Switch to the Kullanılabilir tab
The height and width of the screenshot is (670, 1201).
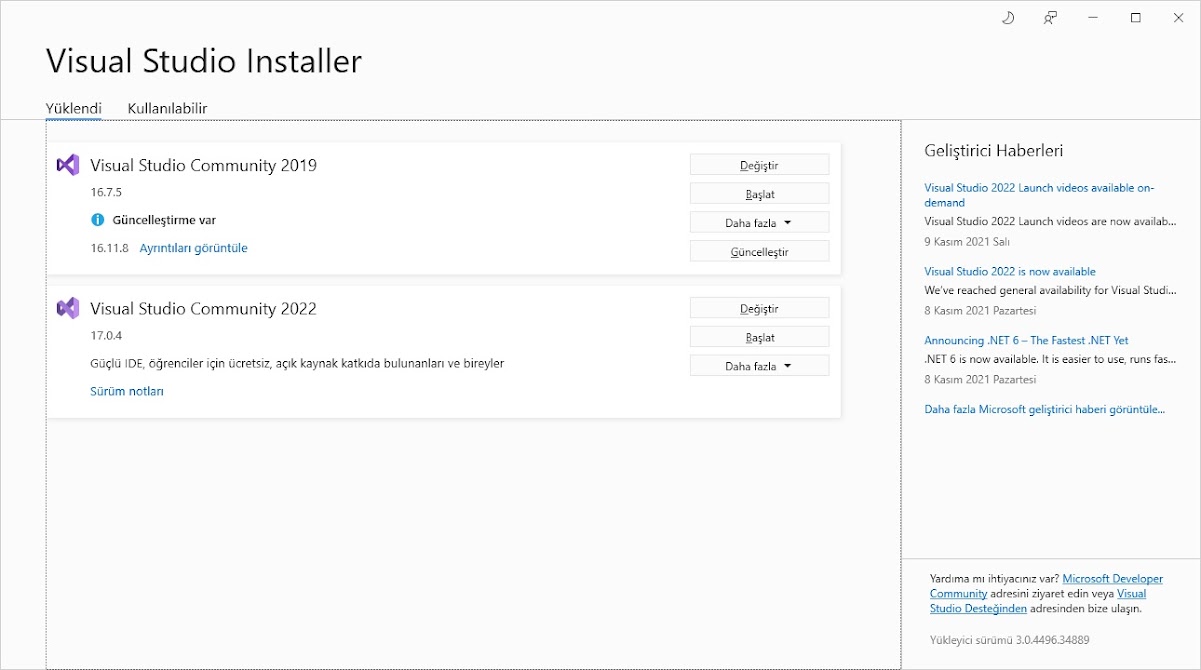point(168,108)
